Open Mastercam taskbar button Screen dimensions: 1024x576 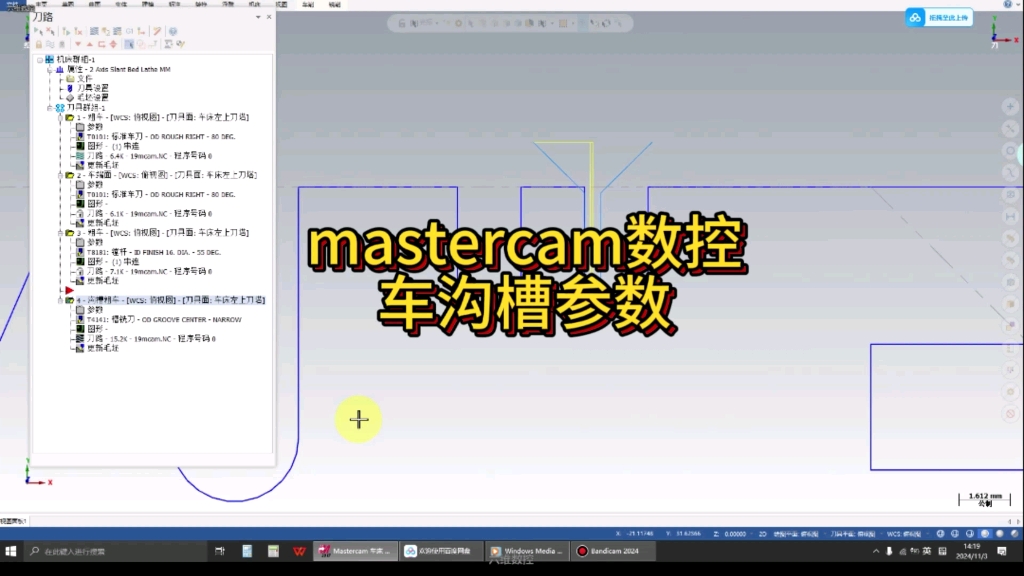(355, 551)
